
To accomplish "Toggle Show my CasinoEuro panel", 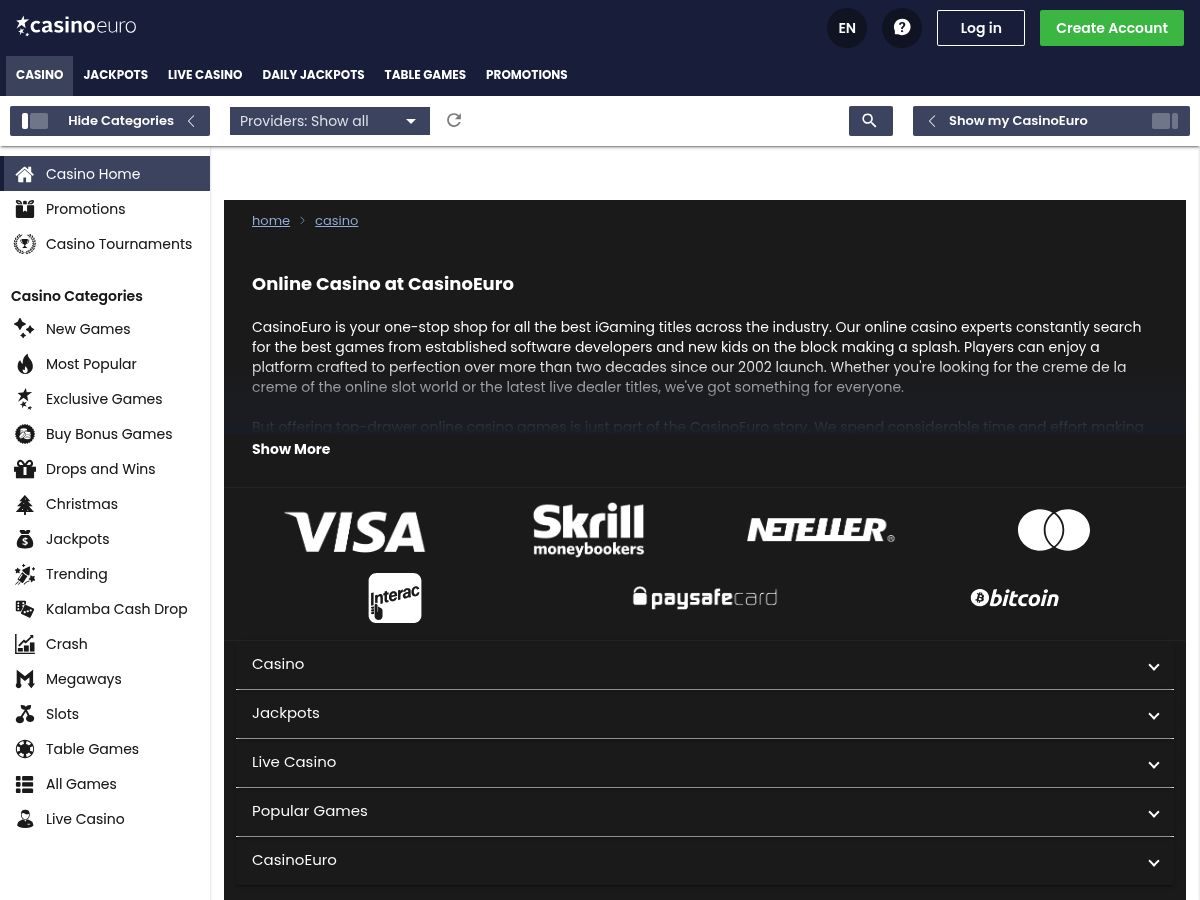I will pyautogui.click(x=1051, y=121).
